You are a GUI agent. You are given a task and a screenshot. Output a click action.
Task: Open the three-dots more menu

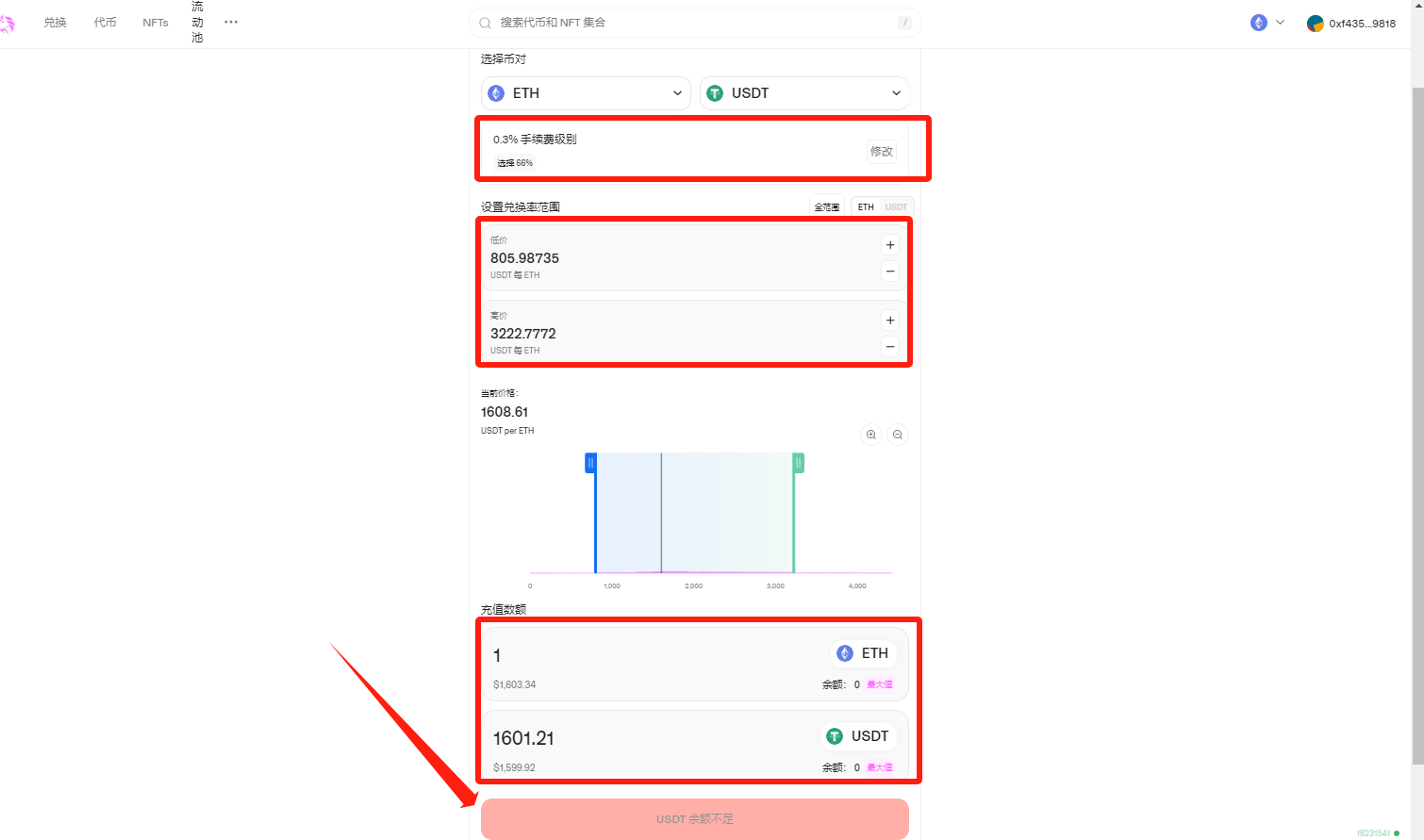231,23
